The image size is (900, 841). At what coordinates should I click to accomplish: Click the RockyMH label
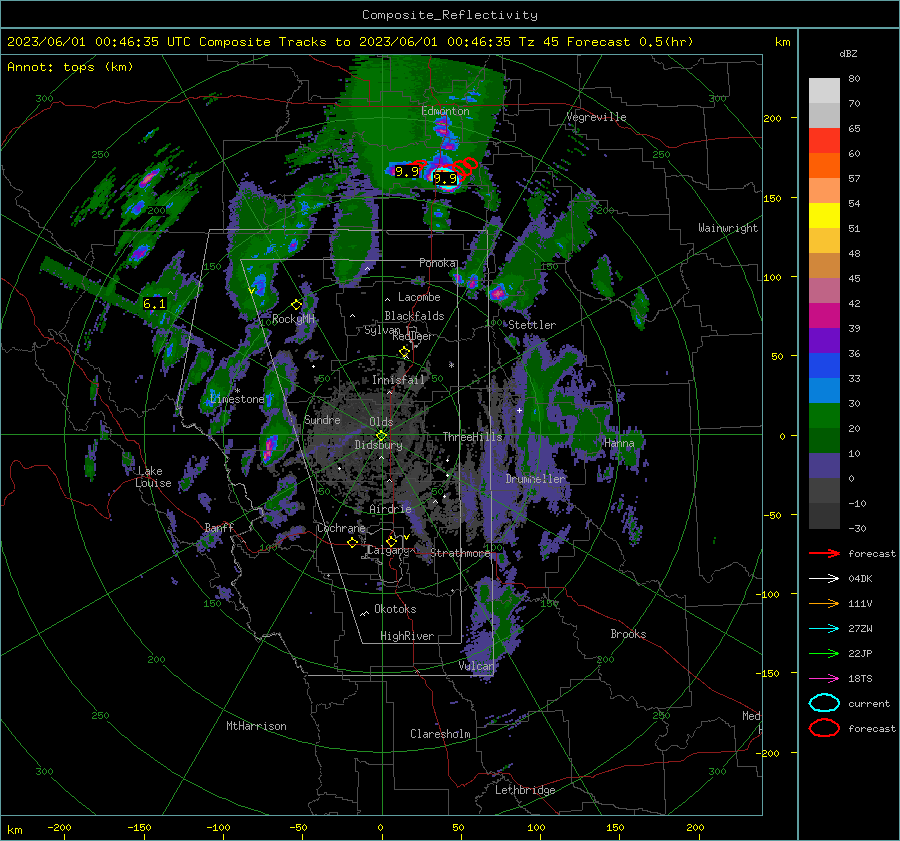click(x=293, y=319)
